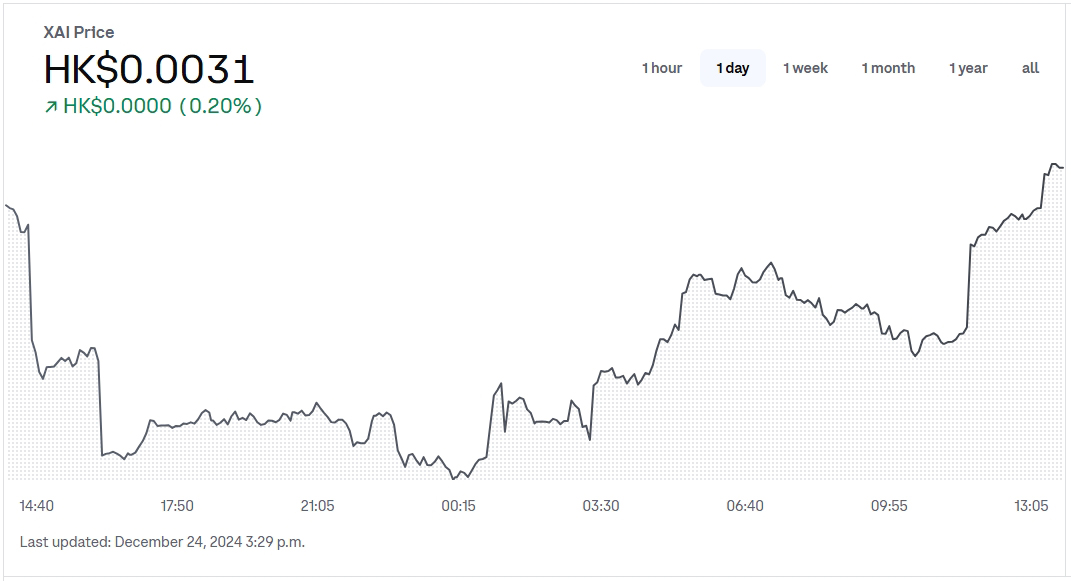1071x581 pixels.
Task: Select the 09:55 axis time marker
Action: [889, 506]
